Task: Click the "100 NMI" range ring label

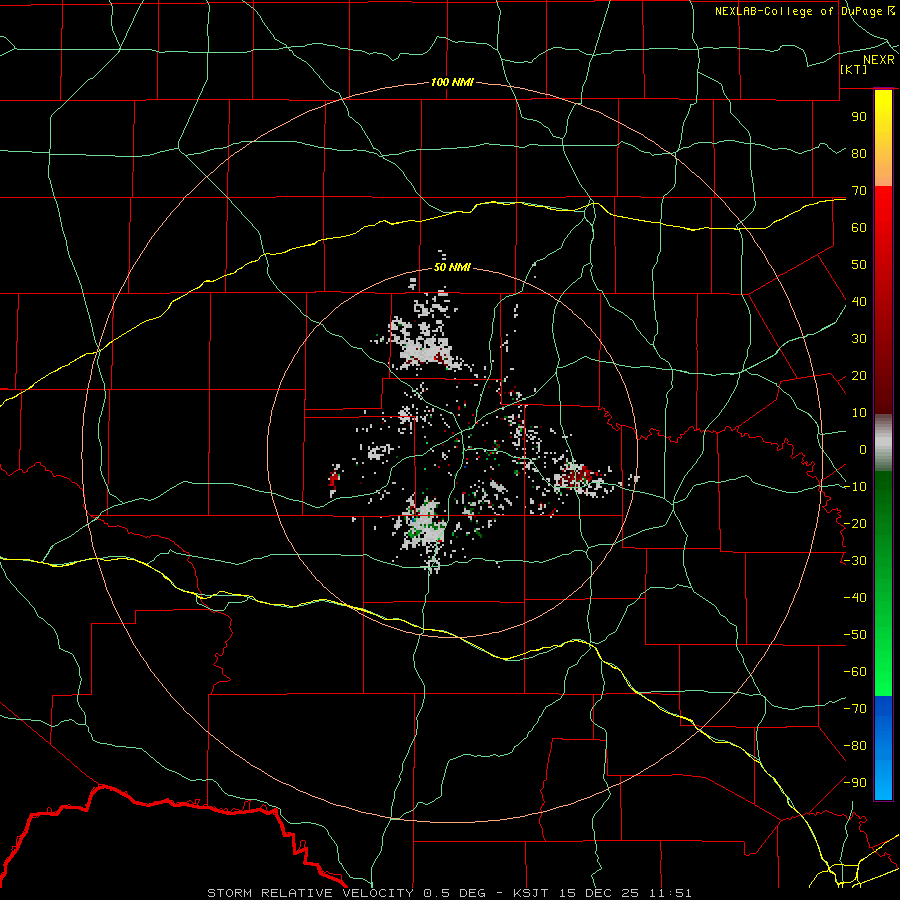Action: tap(452, 82)
